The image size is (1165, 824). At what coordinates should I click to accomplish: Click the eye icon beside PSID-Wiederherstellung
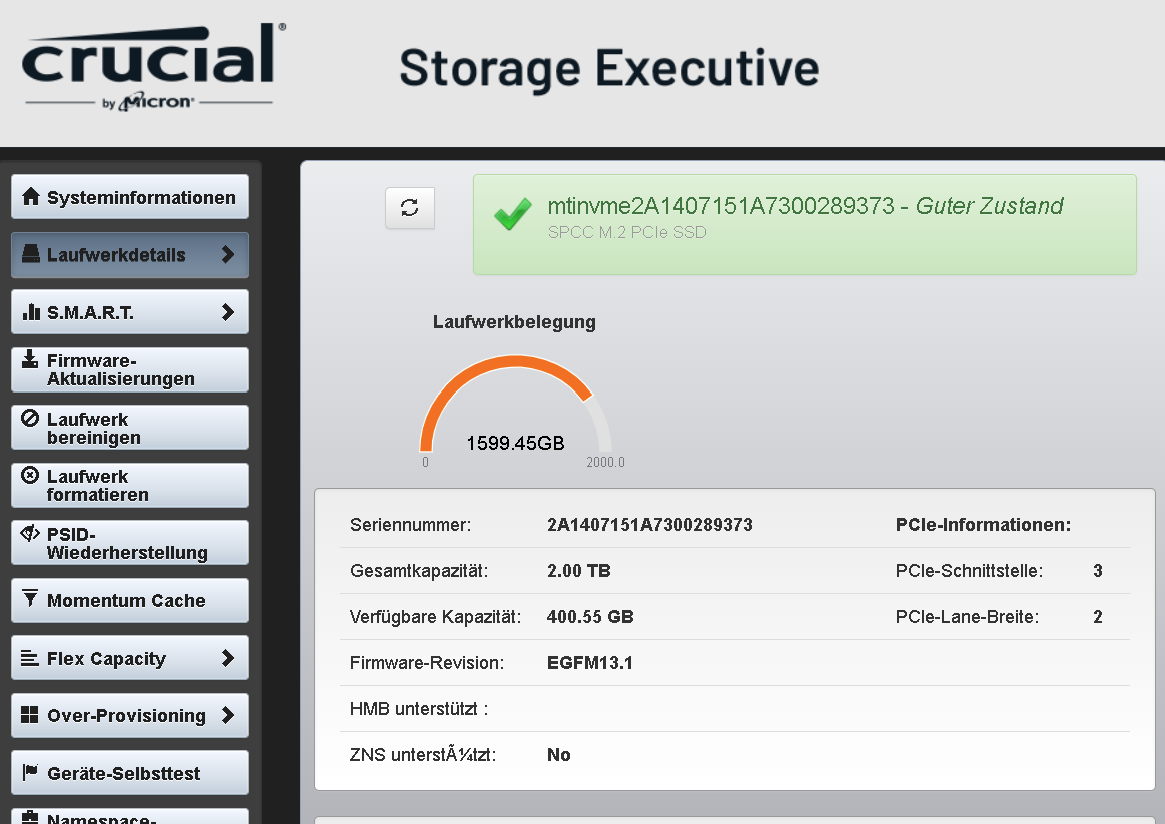(x=30, y=533)
